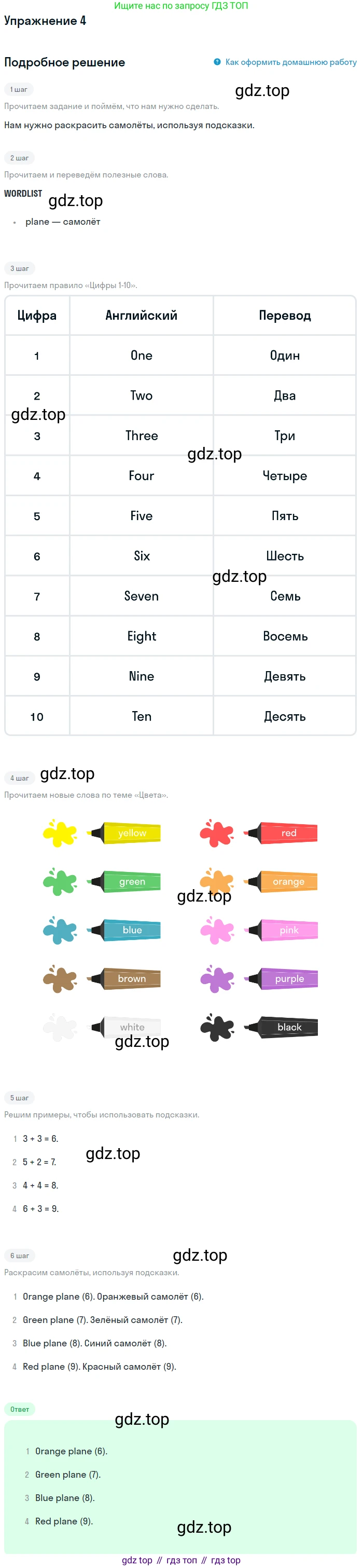The height and width of the screenshot is (1568, 363).
Task: Click the blue question mark help icon
Action: [x=217, y=62]
